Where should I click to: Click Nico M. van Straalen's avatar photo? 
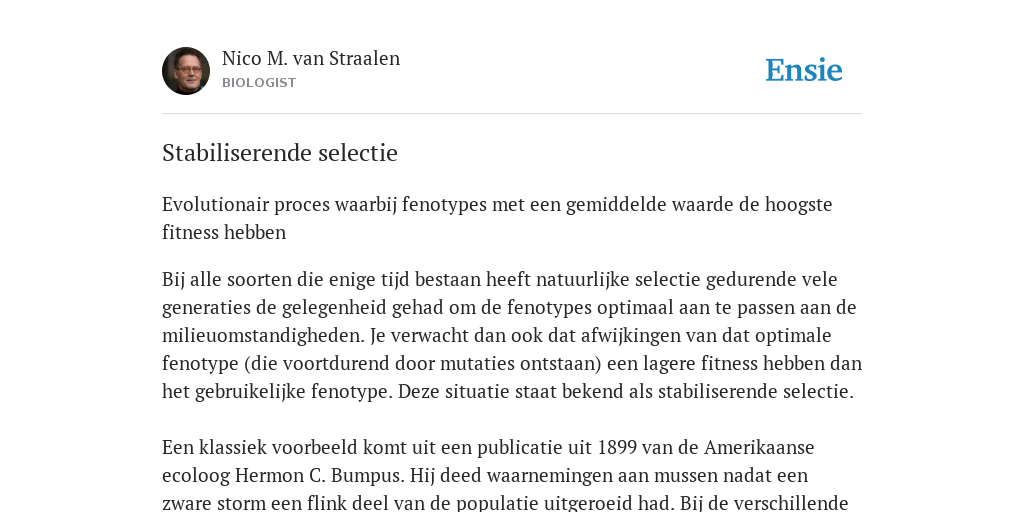[x=186, y=71]
